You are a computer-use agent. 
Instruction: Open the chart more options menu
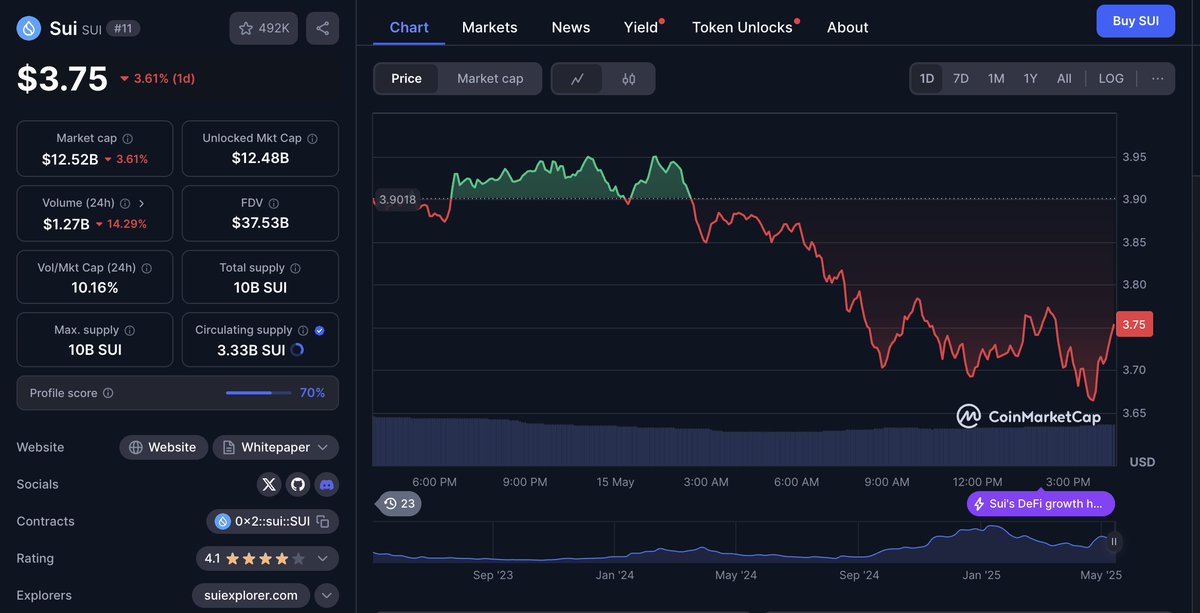pos(1157,79)
